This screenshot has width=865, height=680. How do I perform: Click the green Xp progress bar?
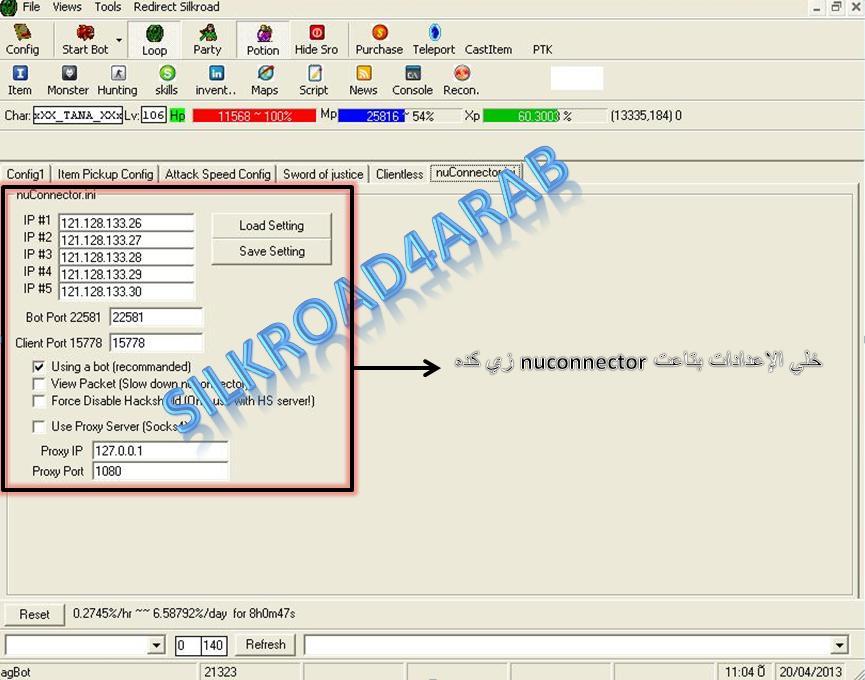coord(544,115)
